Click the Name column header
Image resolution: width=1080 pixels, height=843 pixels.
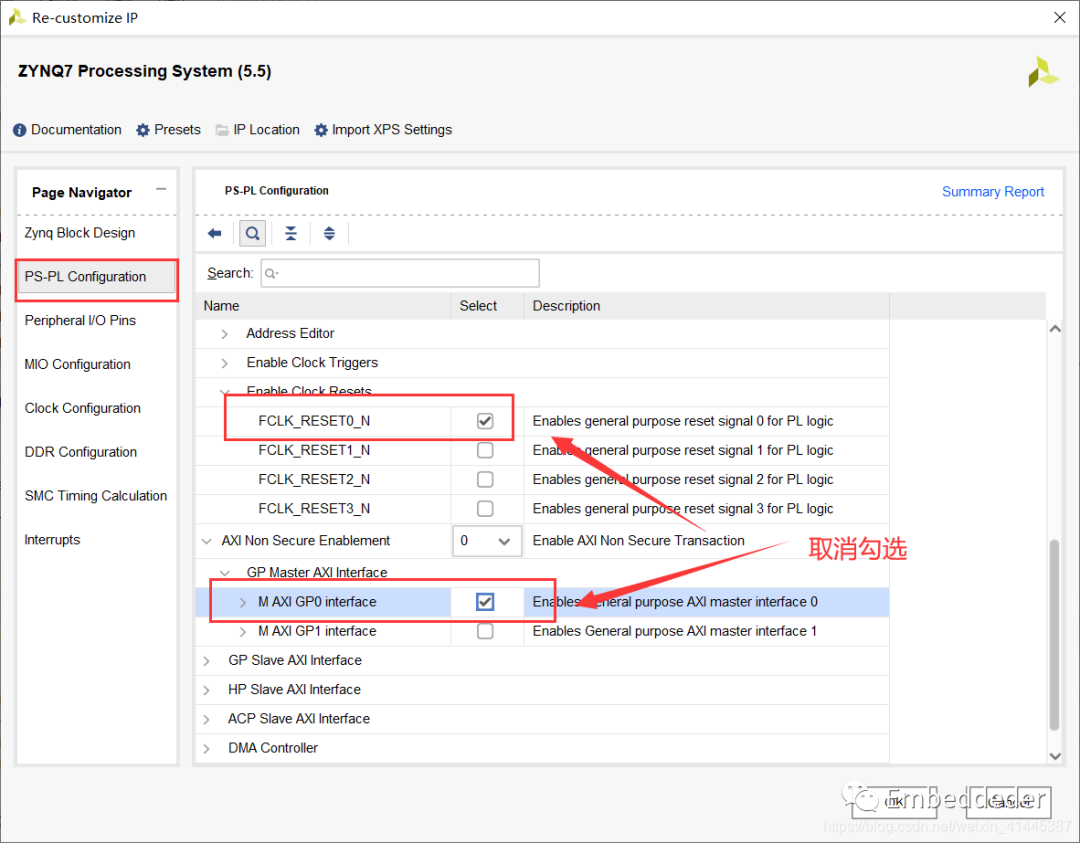pos(322,306)
